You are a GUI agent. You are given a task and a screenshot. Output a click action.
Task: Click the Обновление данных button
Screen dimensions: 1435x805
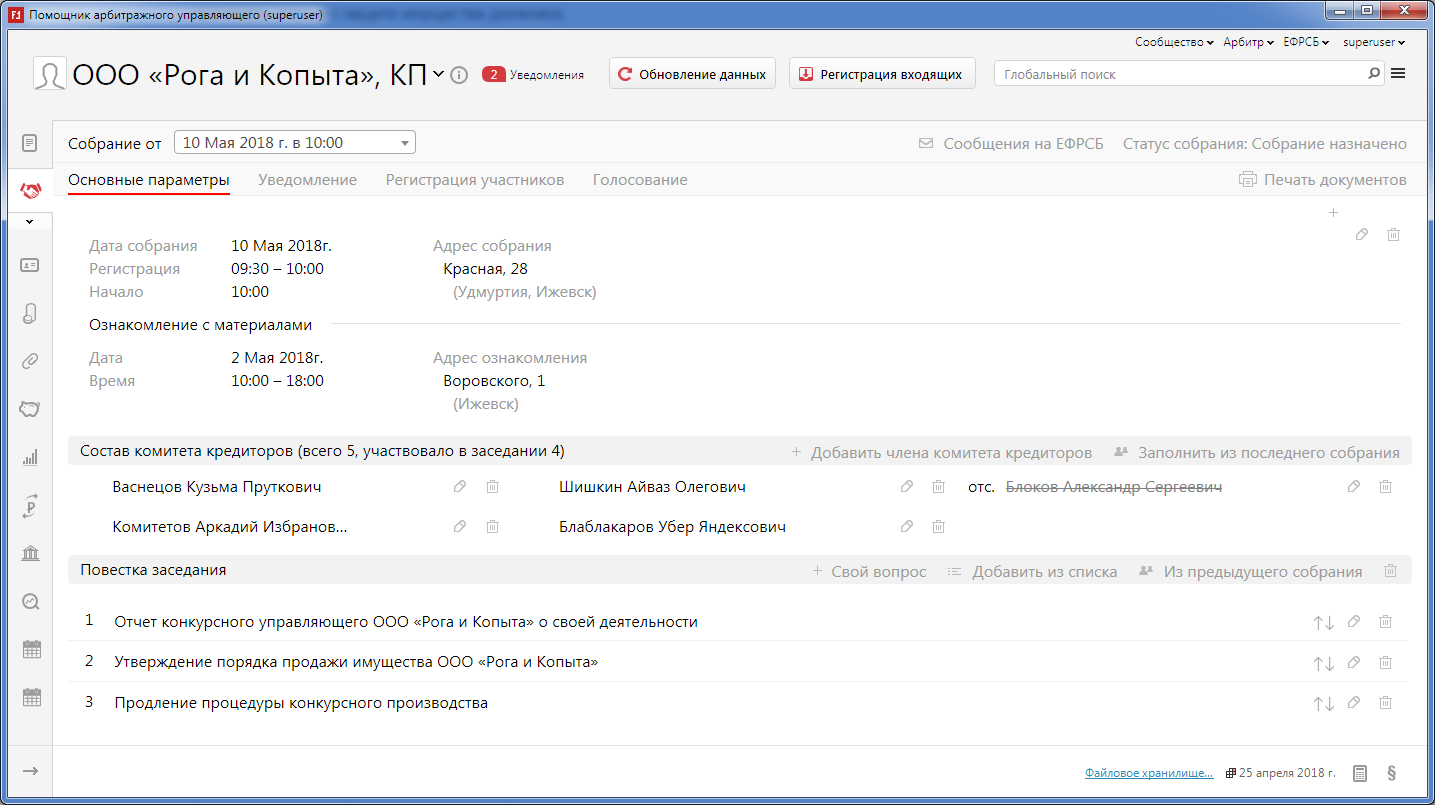click(x=692, y=74)
